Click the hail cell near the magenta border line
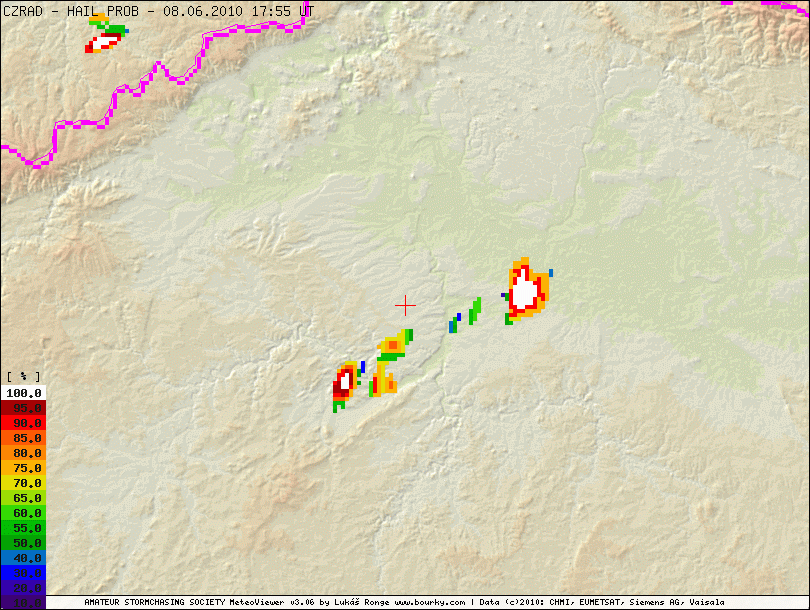This screenshot has width=810, height=610. pos(106,34)
